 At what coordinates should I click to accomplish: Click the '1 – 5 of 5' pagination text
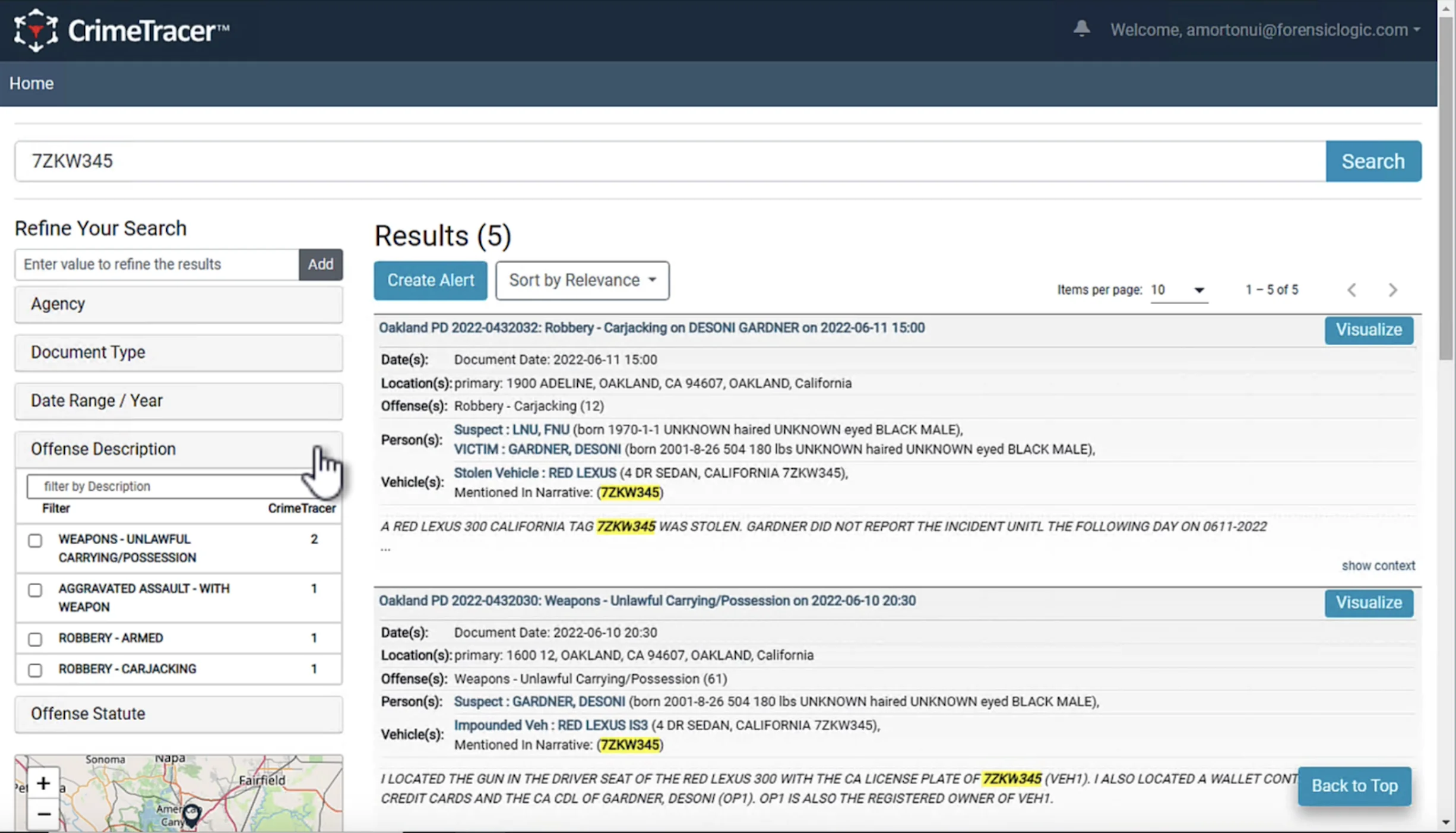1272,290
